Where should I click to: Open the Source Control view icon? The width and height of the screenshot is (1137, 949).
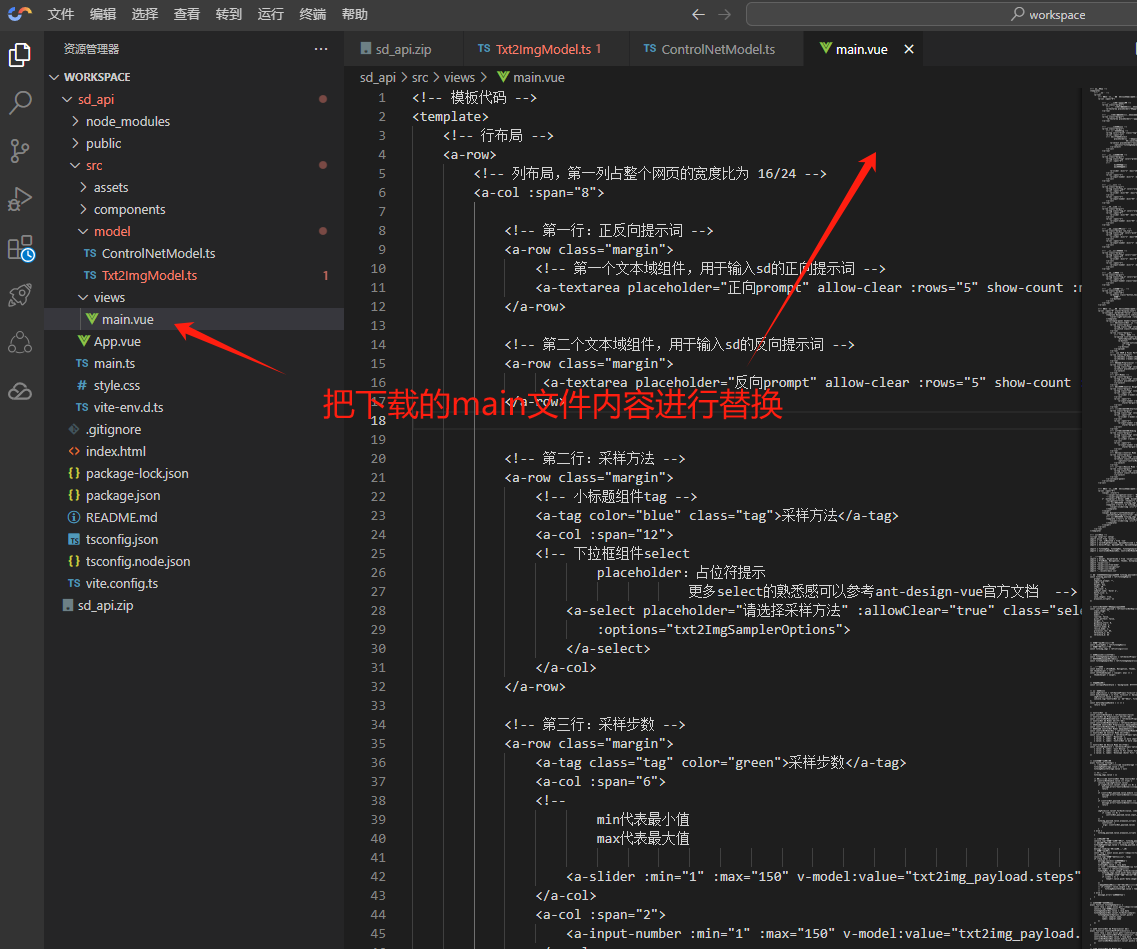[x=20, y=150]
